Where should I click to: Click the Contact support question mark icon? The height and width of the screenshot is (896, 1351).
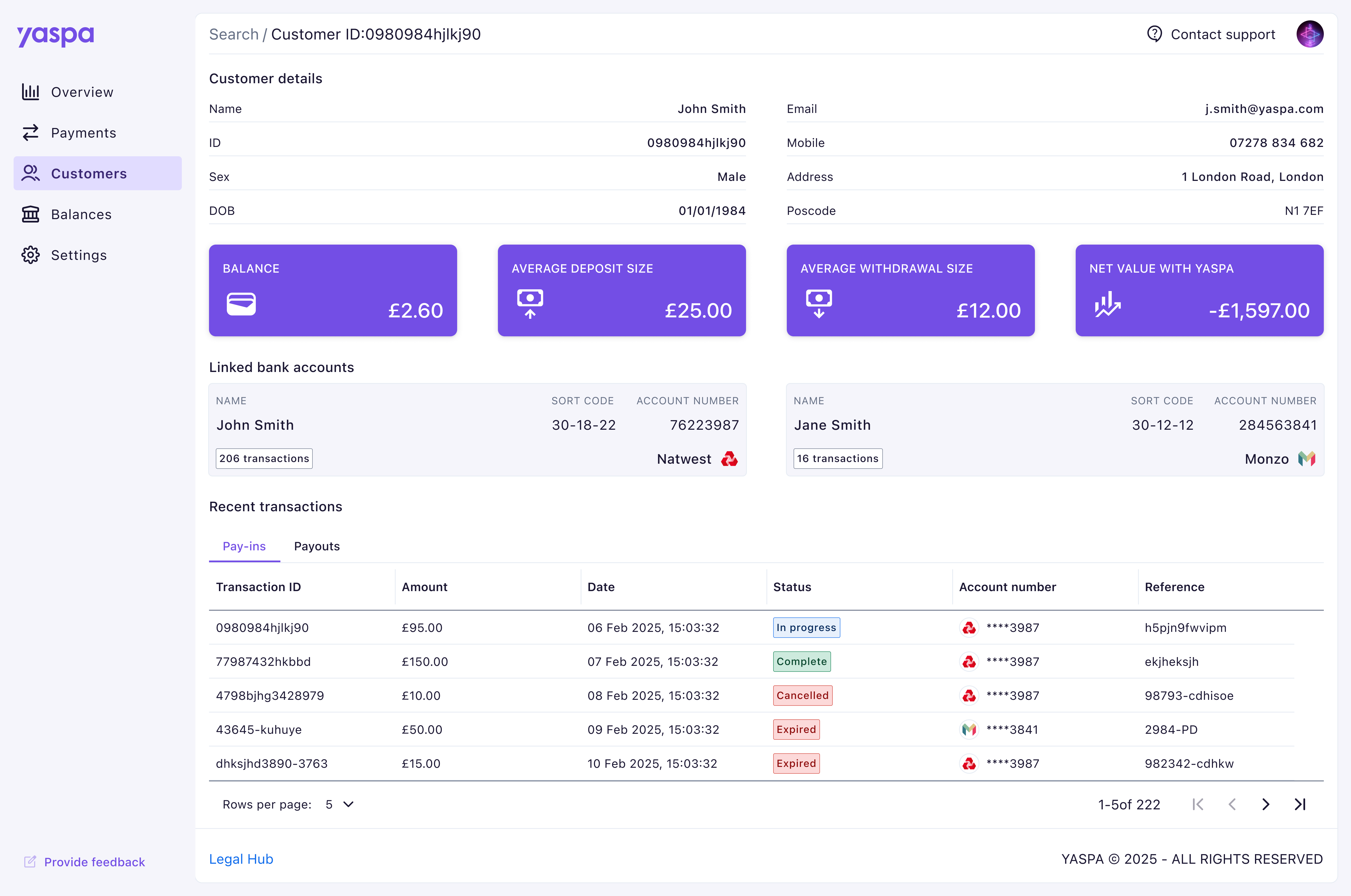[1154, 34]
